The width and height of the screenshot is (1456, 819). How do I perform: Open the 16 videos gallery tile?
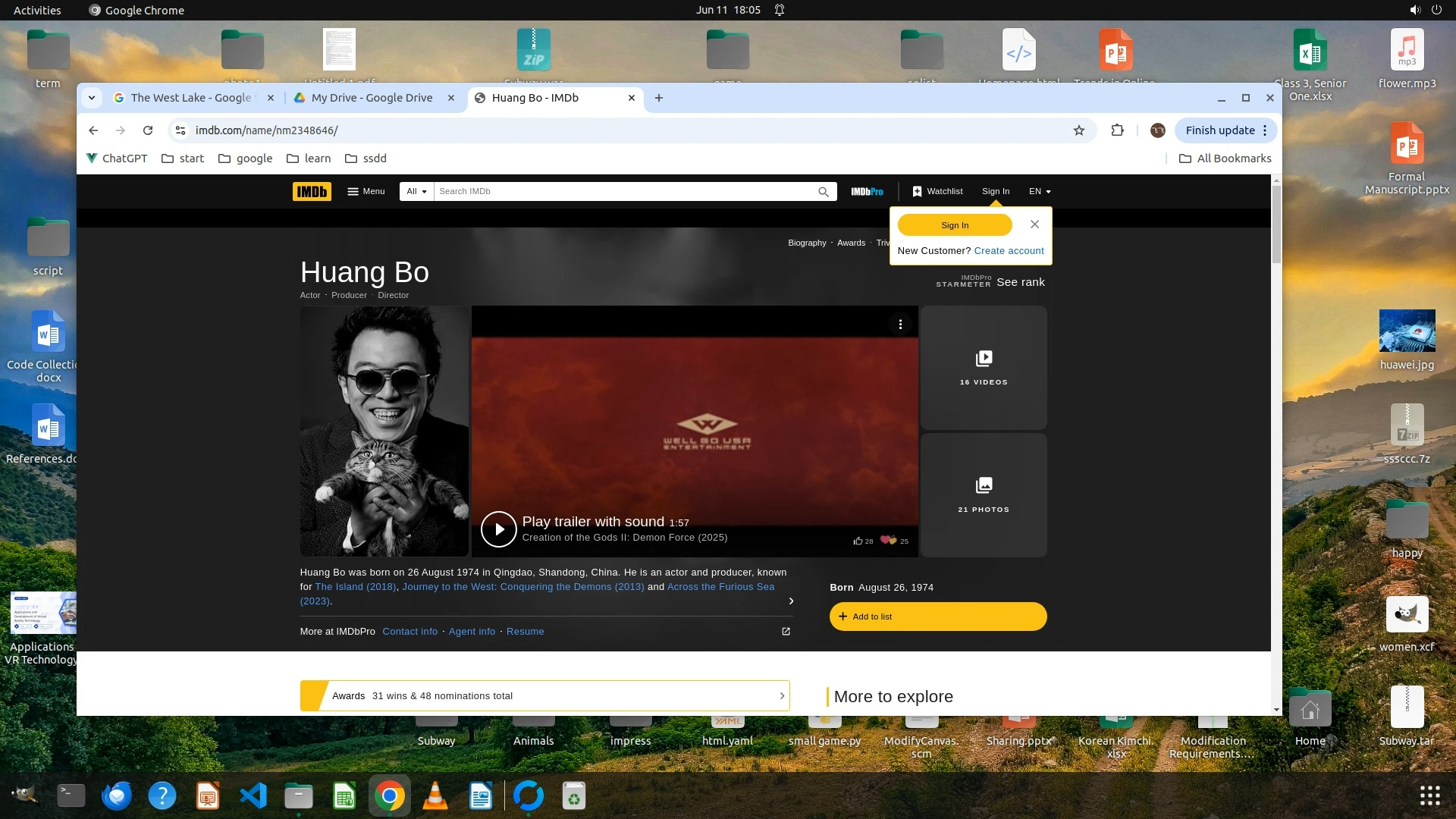[x=984, y=367]
